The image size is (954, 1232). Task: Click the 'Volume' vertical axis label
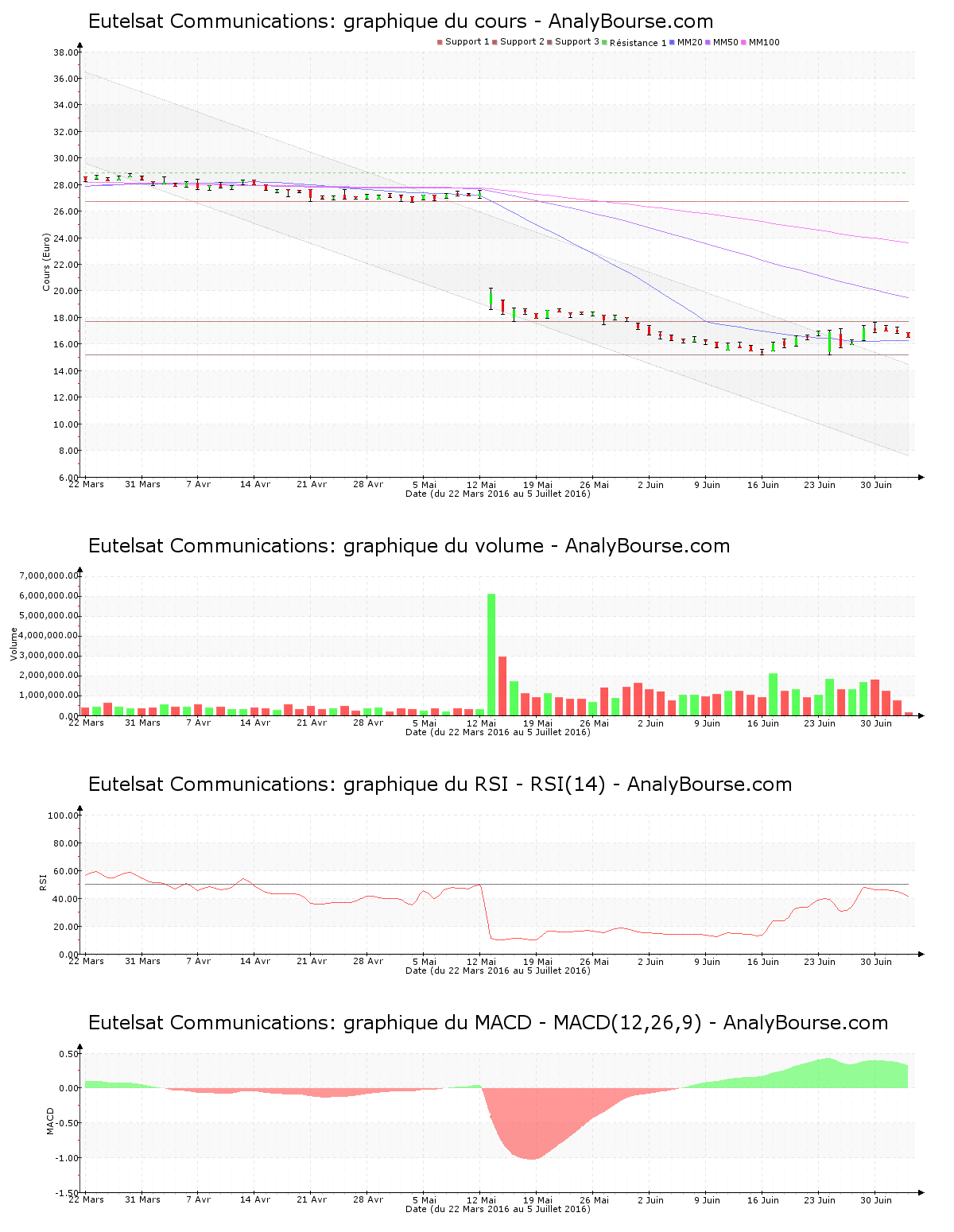[14, 644]
